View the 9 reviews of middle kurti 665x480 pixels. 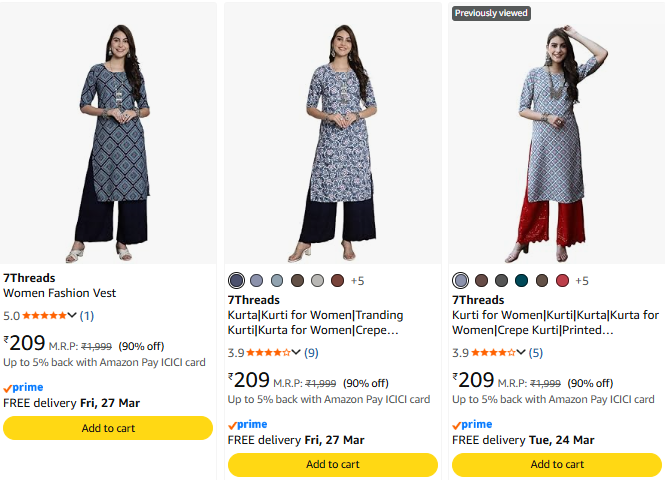pyautogui.click(x=312, y=352)
